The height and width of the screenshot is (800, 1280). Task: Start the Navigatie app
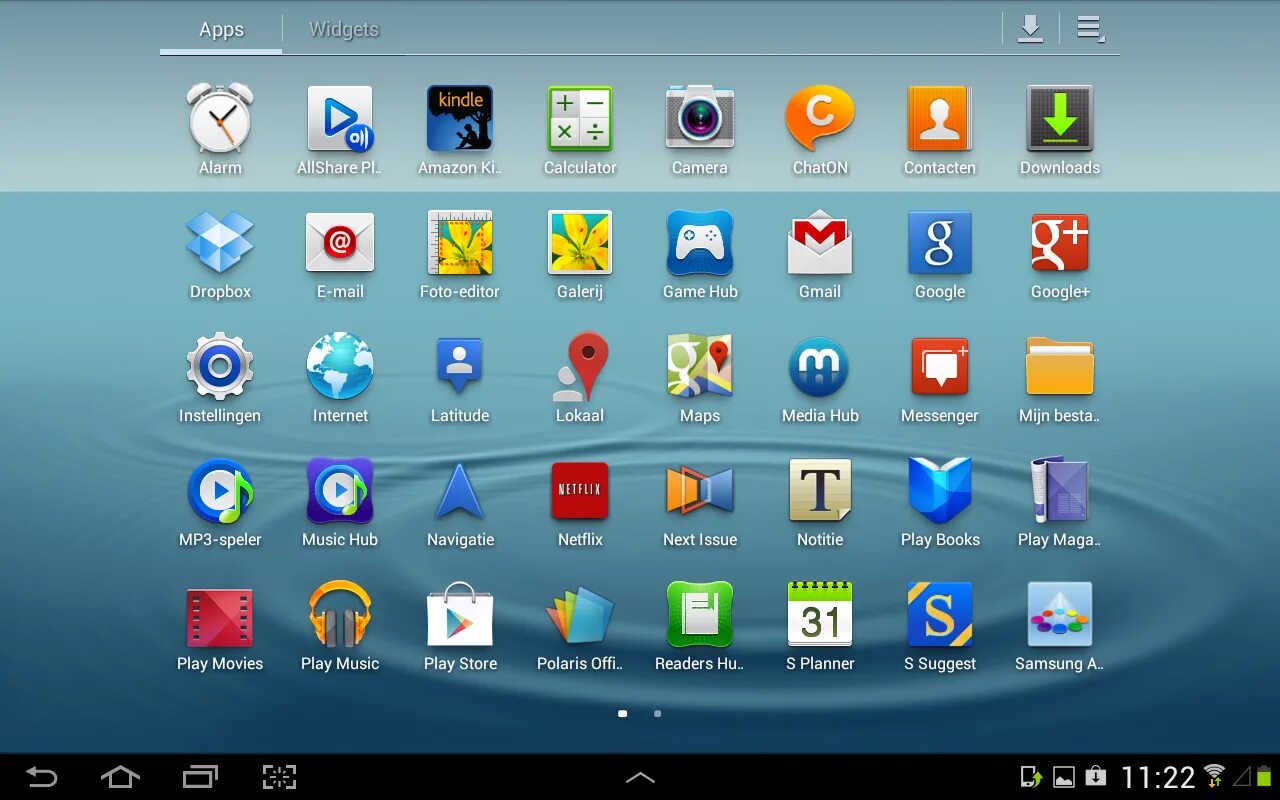click(460, 491)
